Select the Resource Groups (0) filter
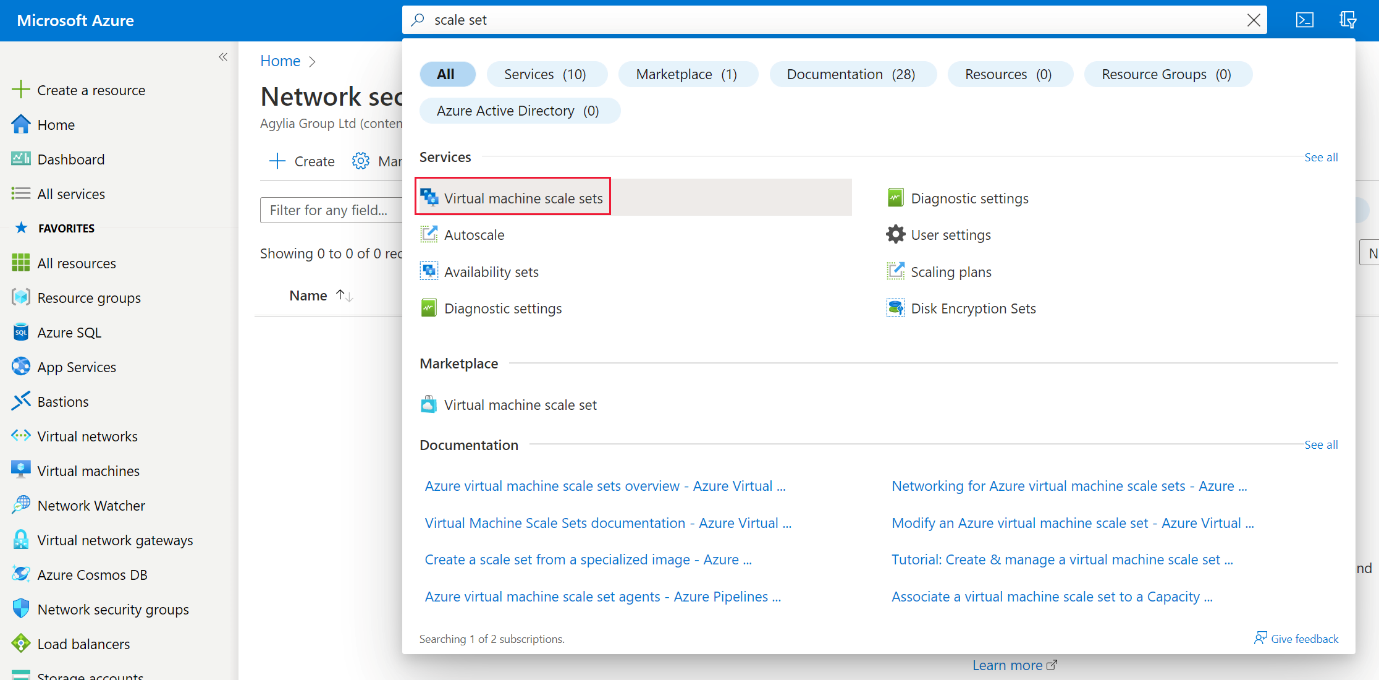Image resolution: width=1379 pixels, height=680 pixels. (1168, 74)
